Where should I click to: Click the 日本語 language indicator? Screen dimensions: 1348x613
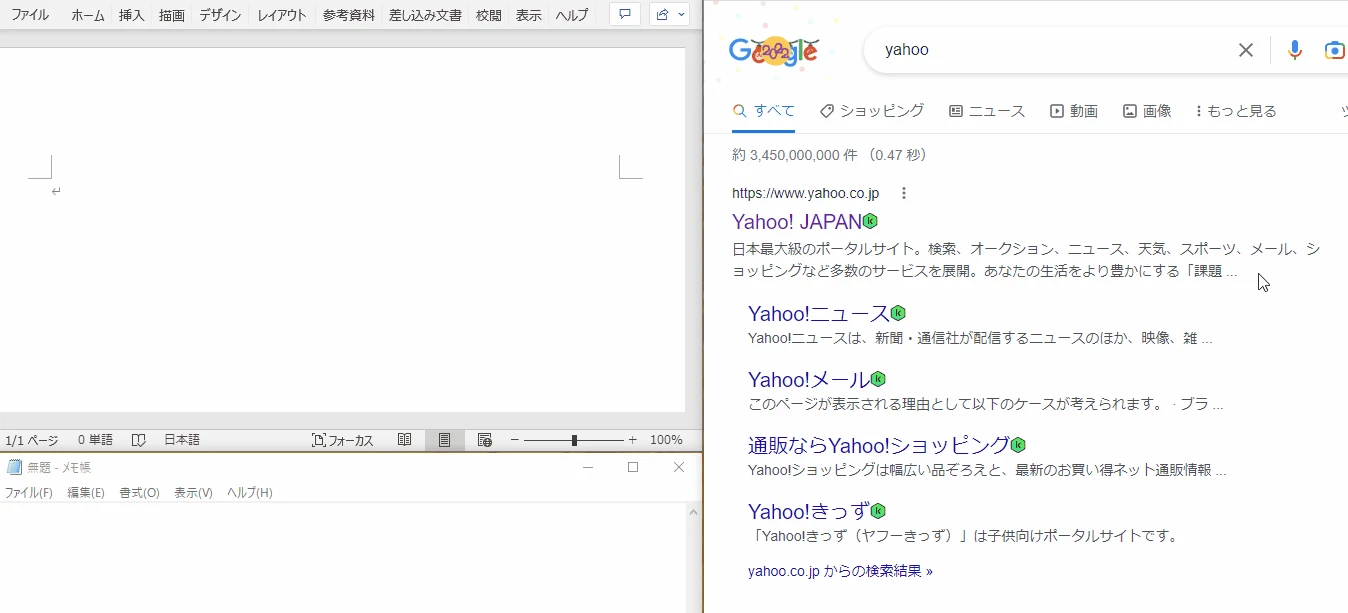click(182, 440)
